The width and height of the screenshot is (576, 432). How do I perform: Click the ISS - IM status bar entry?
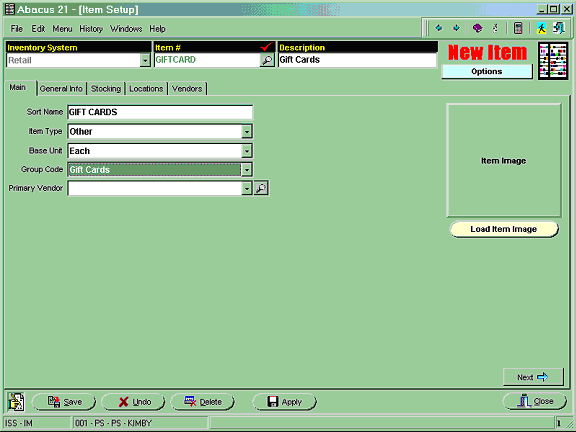[37, 423]
